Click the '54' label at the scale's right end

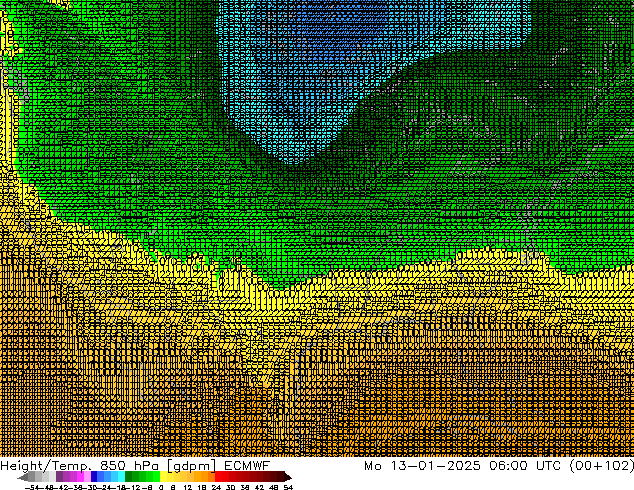[288, 487]
